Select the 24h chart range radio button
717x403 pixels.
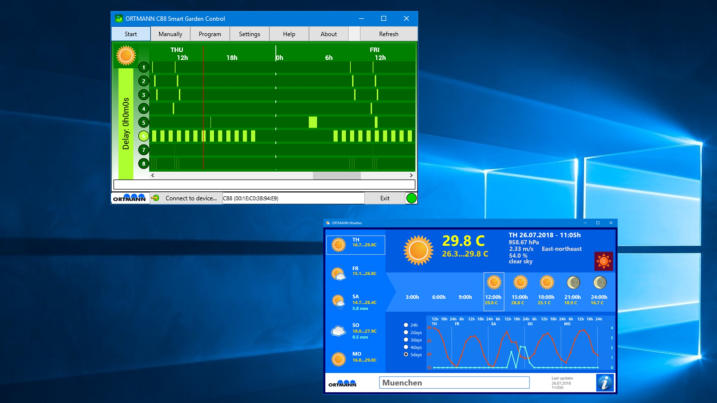point(406,325)
